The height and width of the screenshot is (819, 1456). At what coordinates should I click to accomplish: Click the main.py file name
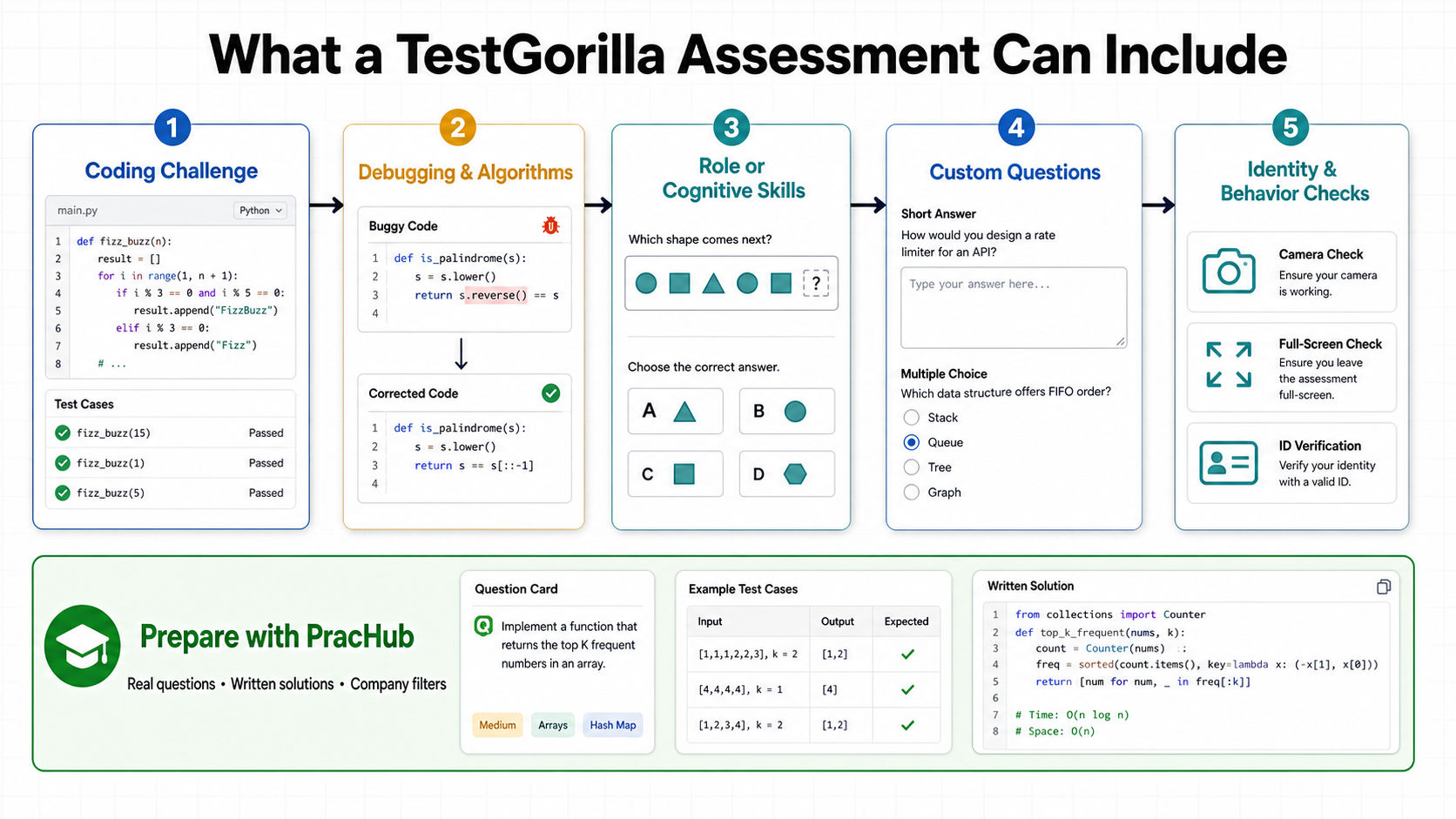click(78, 211)
